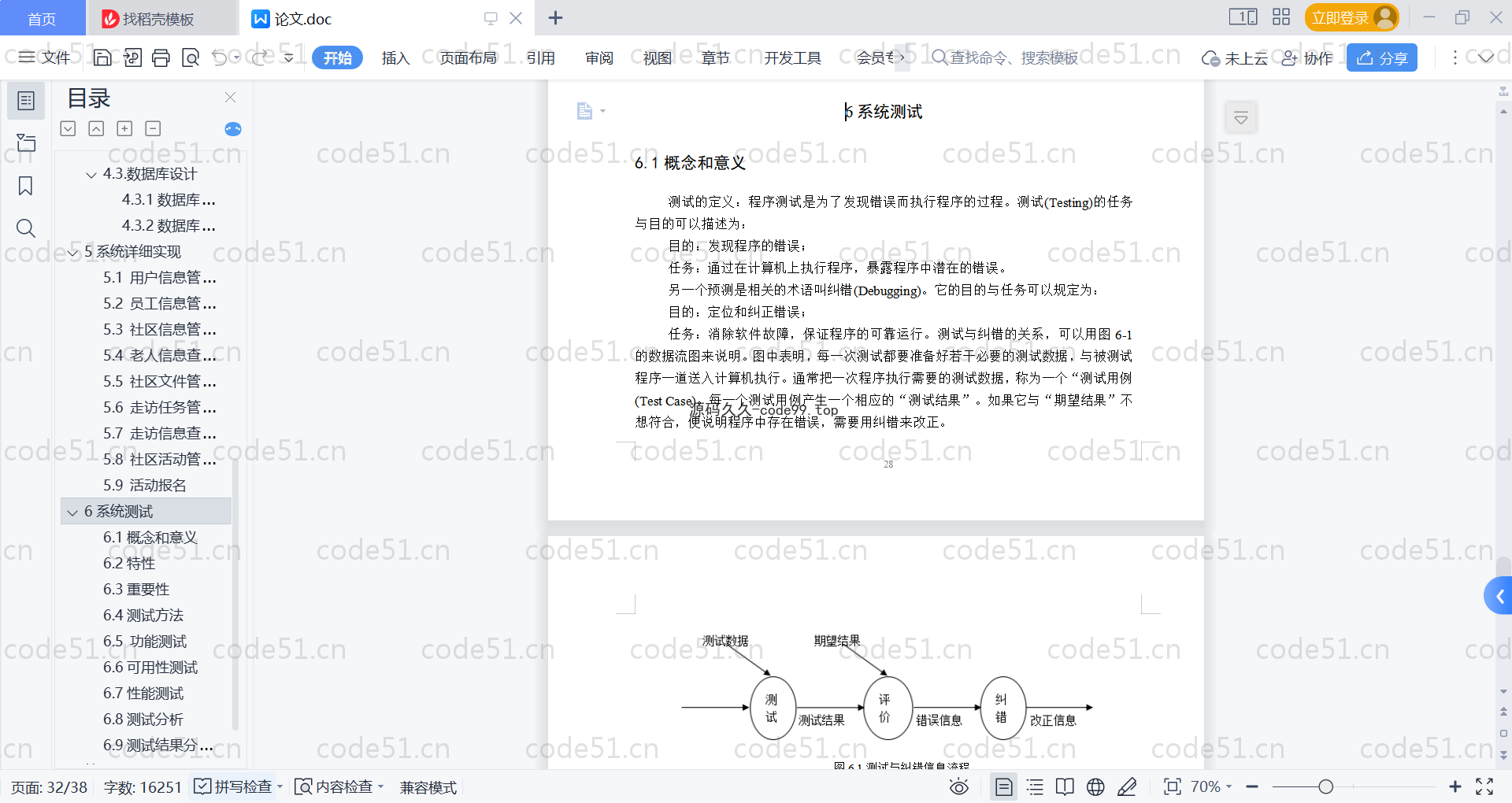1512x803 pixels.
Task: Switch to the 首页 tab
Action: (42, 18)
